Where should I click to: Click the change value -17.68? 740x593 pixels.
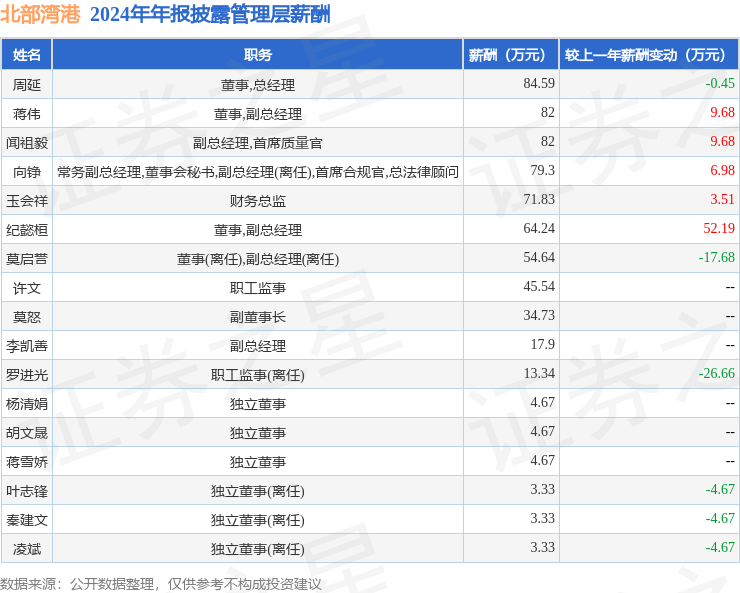tap(717, 258)
